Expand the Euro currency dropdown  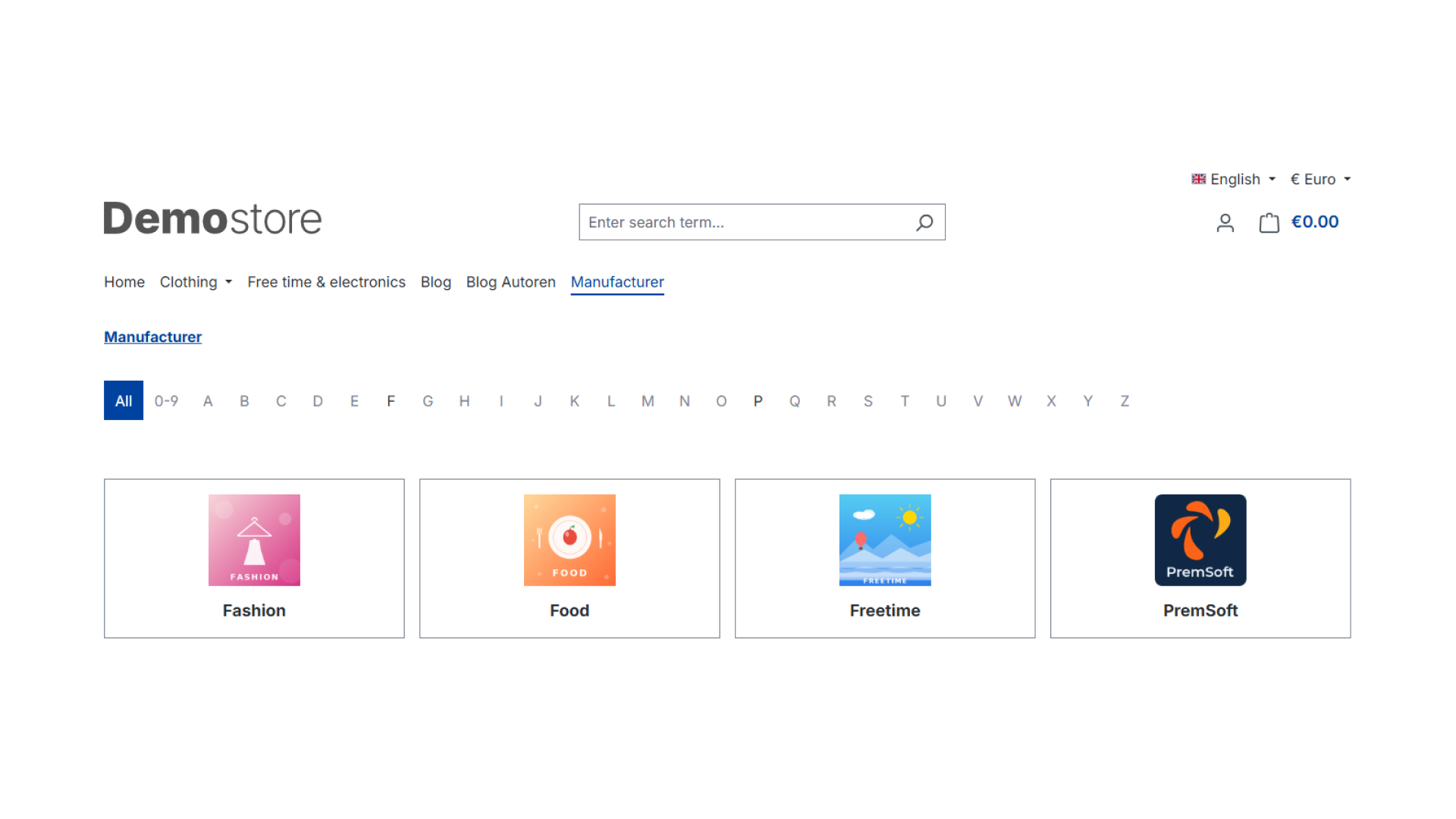point(1320,179)
